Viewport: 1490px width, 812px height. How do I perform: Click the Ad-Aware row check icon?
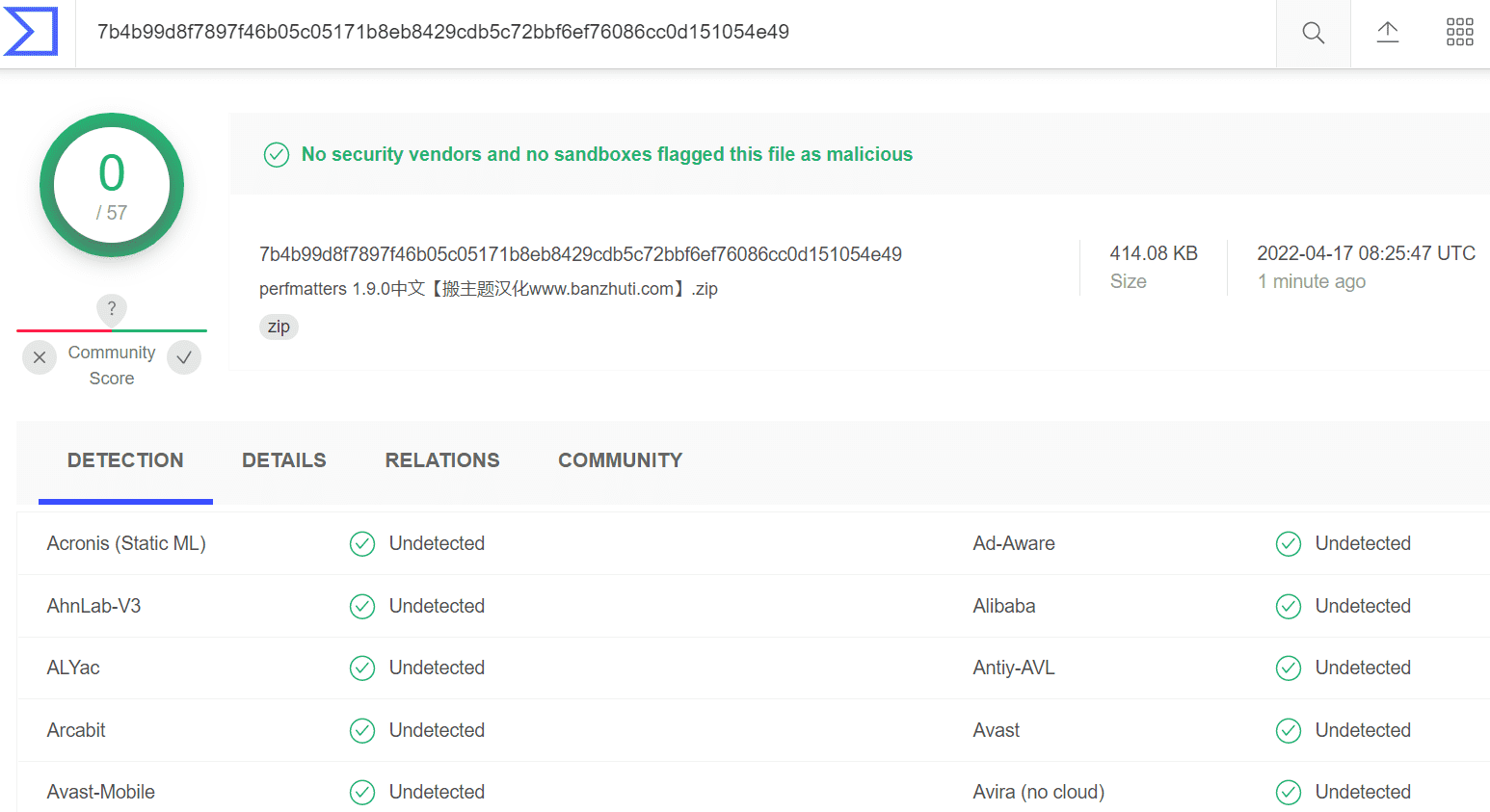(x=1289, y=544)
